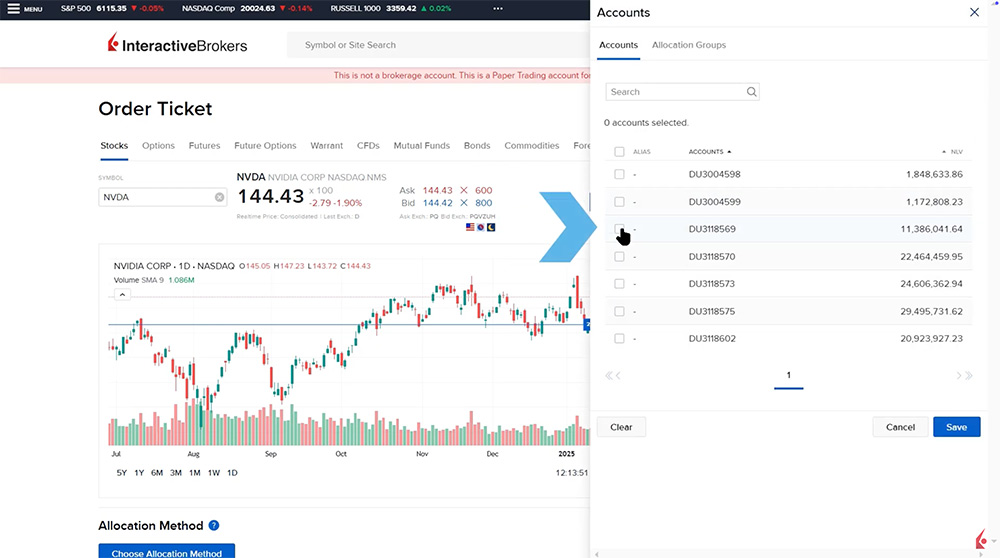Click the Bid price 144.42
1000x558 pixels.
coord(438,203)
